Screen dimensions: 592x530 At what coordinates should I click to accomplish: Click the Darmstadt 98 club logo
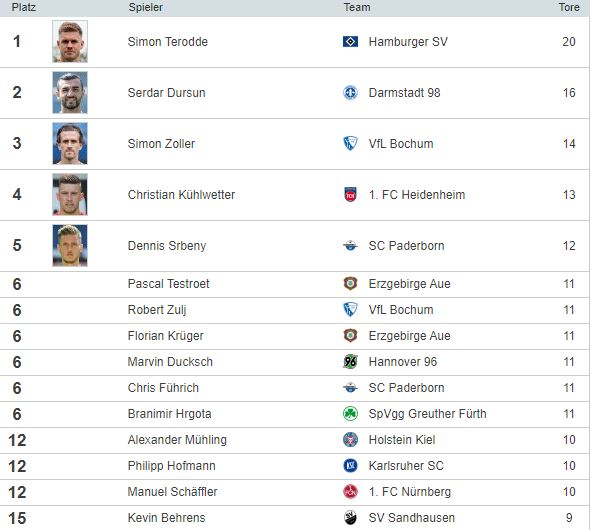click(x=350, y=92)
